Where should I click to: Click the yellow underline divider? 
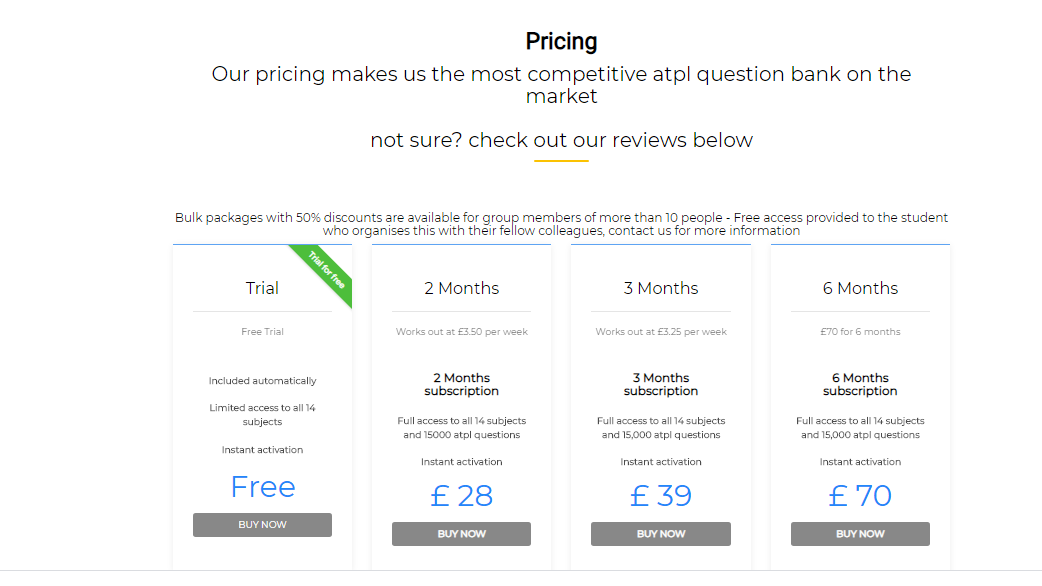tap(561, 161)
